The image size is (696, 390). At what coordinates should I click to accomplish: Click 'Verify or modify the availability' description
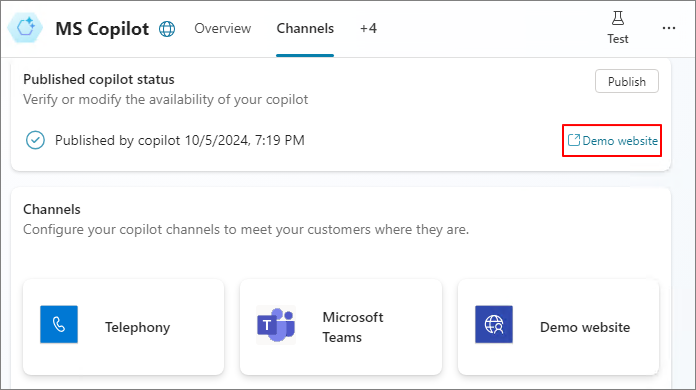click(166, 99)
